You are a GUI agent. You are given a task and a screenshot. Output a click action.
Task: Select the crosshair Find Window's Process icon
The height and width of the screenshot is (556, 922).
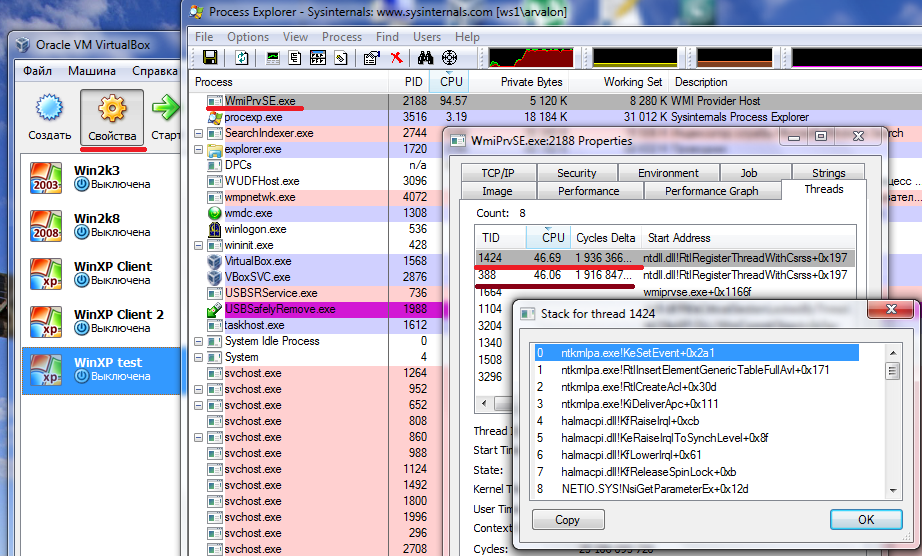(x=449, y=58)
